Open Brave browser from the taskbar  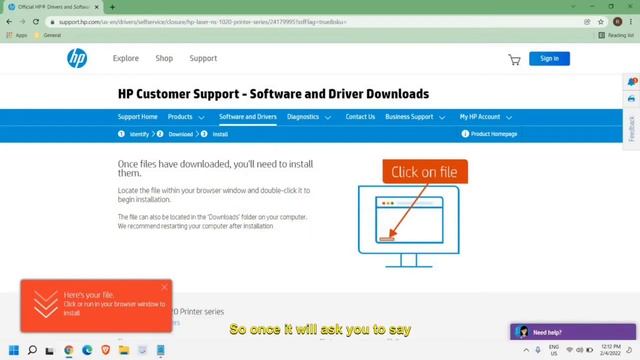point(105,350)
